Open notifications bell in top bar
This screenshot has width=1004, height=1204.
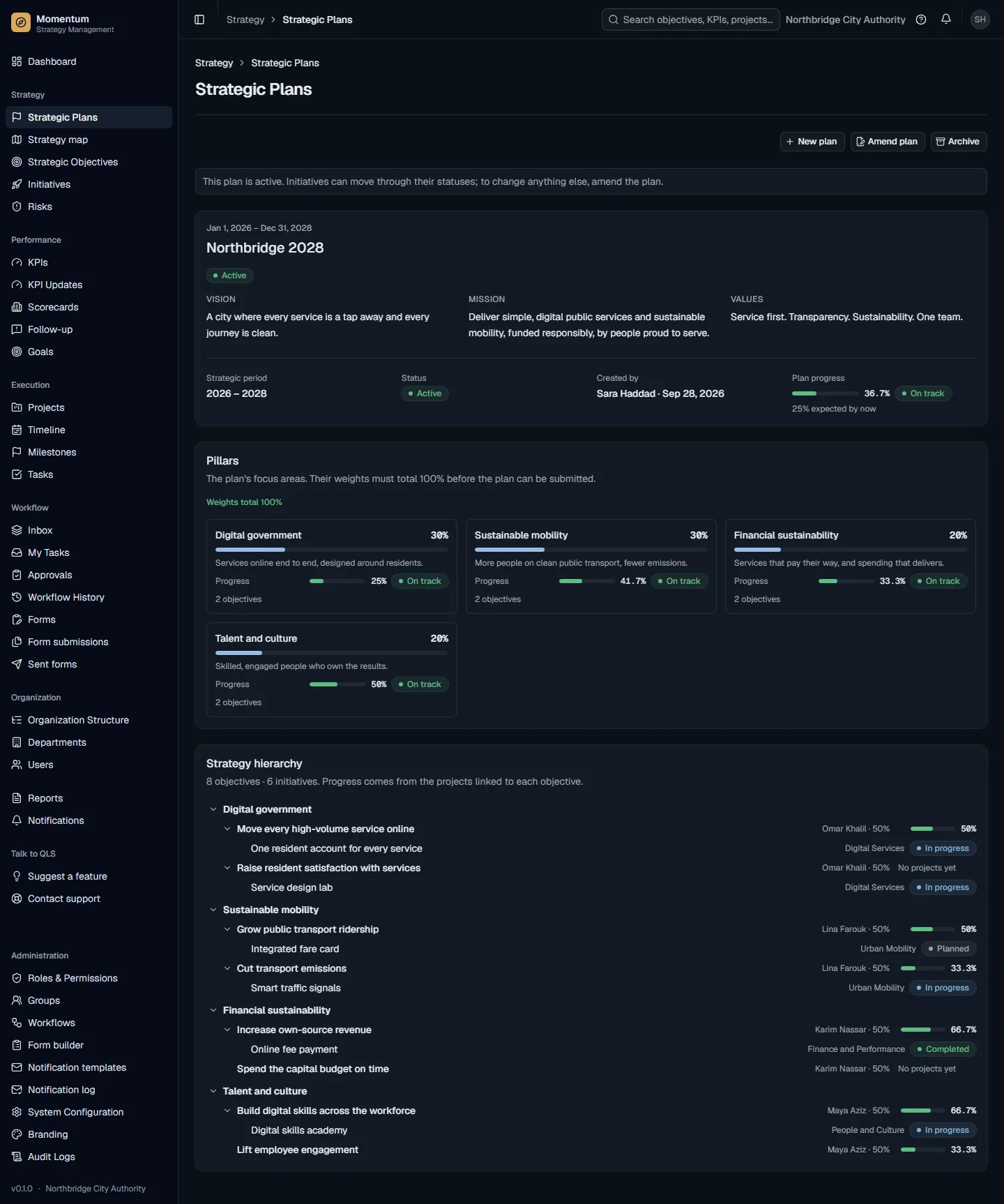pyautogui.click(x=946, y=20)
